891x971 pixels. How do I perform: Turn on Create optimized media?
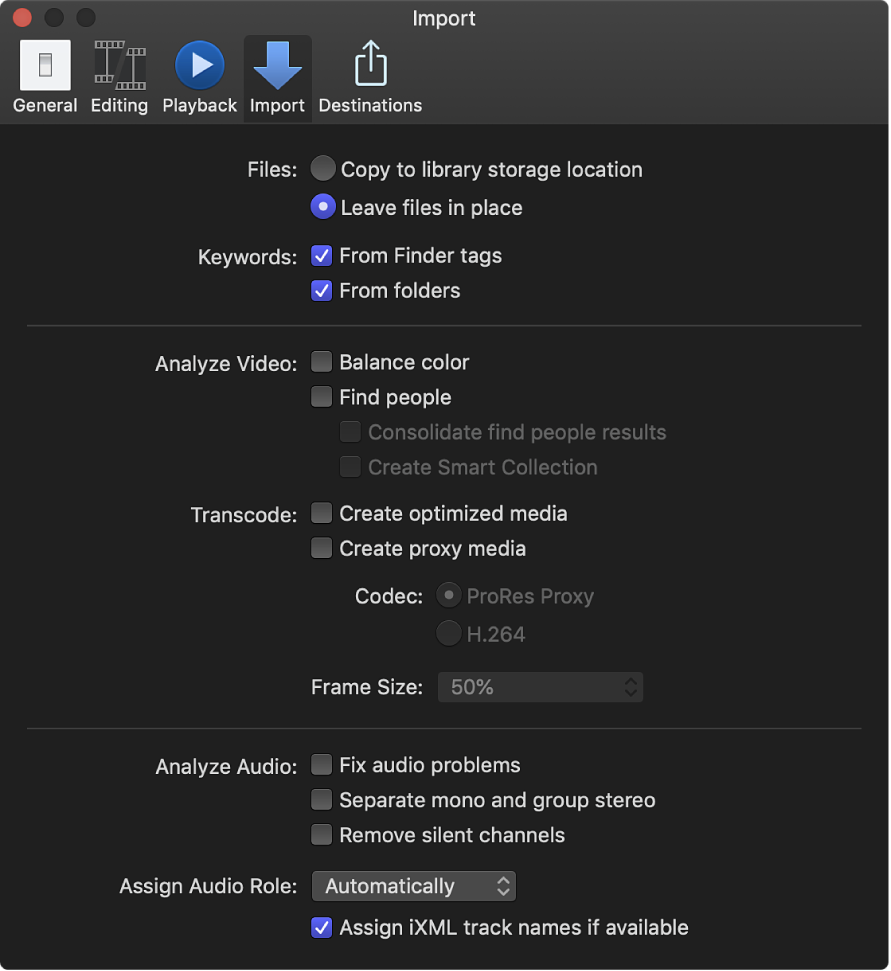pos(322,513)
